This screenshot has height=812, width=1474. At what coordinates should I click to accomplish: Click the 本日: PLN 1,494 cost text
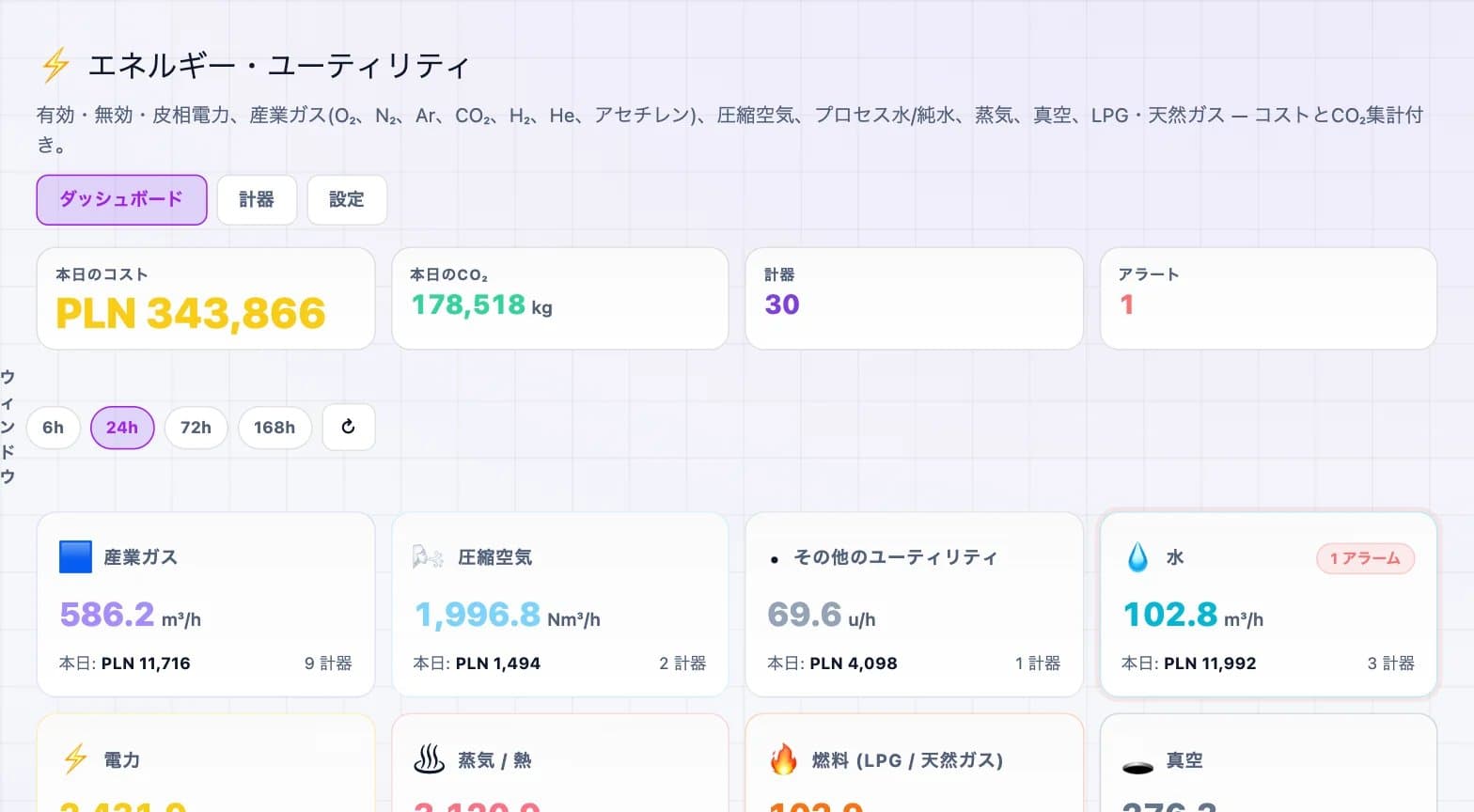[x=477, y=664]
